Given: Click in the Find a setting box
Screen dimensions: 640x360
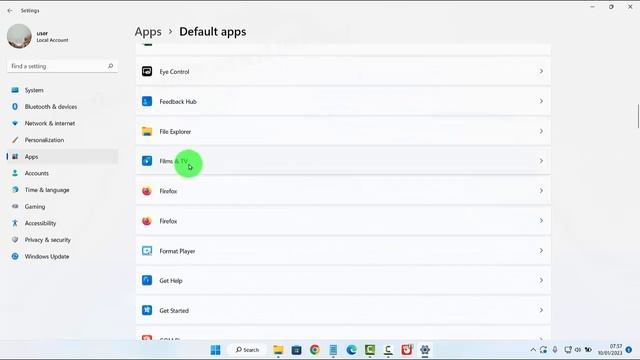Looking at the screenshot, I should 62,66.
